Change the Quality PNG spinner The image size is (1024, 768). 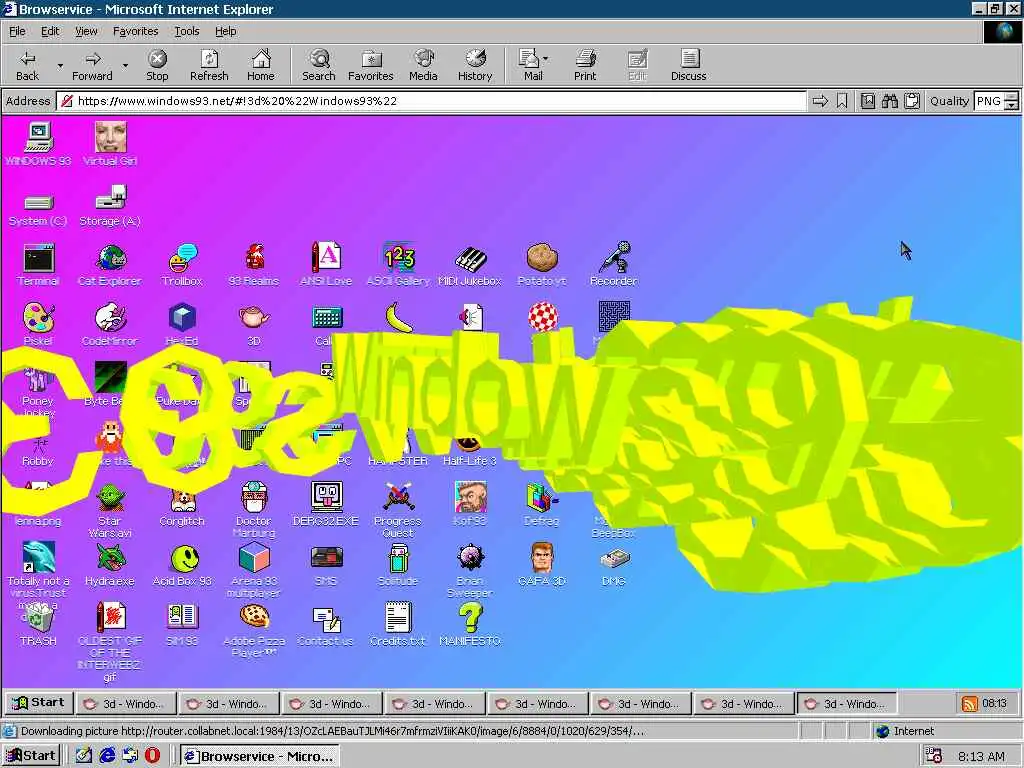[1012, 101]
